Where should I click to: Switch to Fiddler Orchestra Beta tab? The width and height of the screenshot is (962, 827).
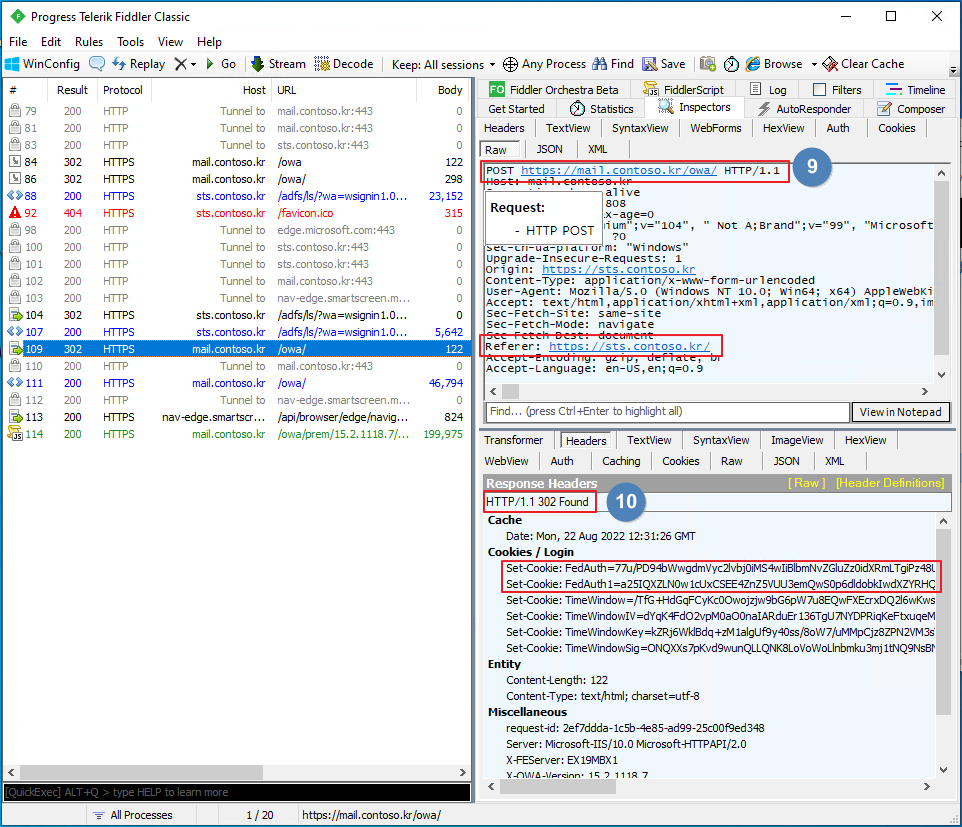pyautogui.click(x=554, y=90)
